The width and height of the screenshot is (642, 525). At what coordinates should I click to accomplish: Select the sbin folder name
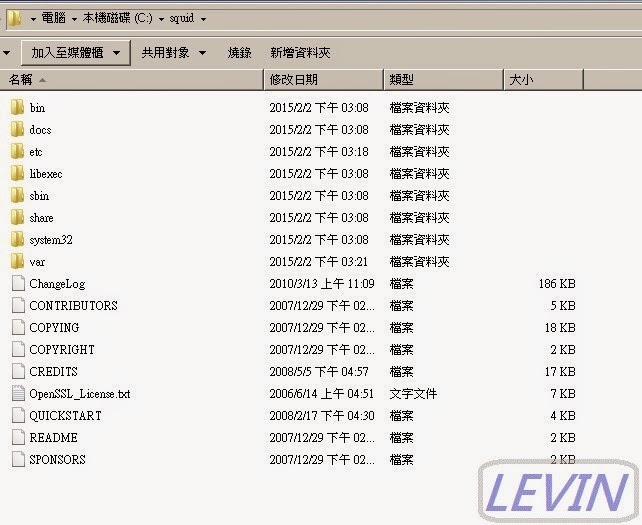click(x=39, y=196)
